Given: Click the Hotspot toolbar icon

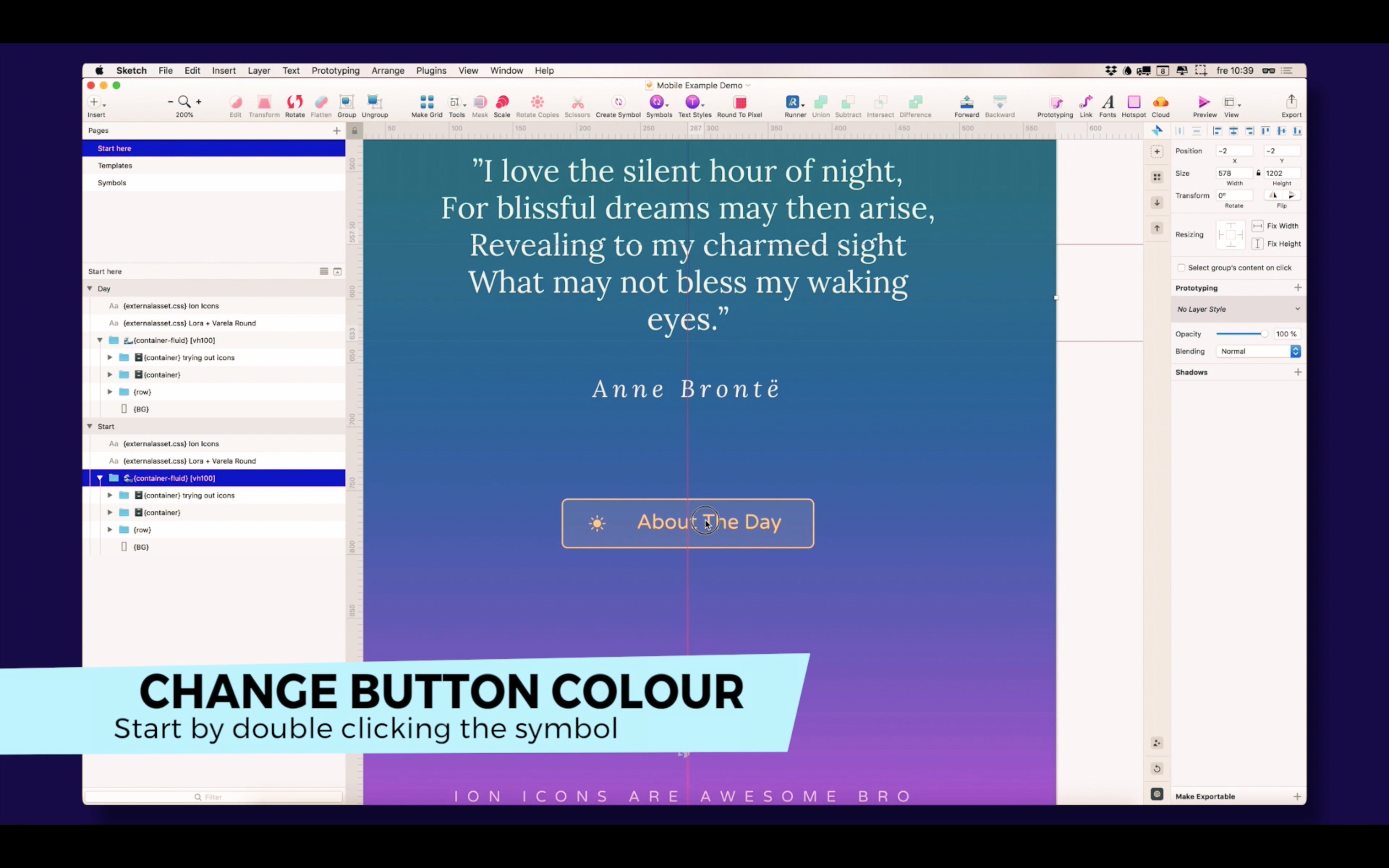Looking at the screenshot, I should click(1134, 102).
